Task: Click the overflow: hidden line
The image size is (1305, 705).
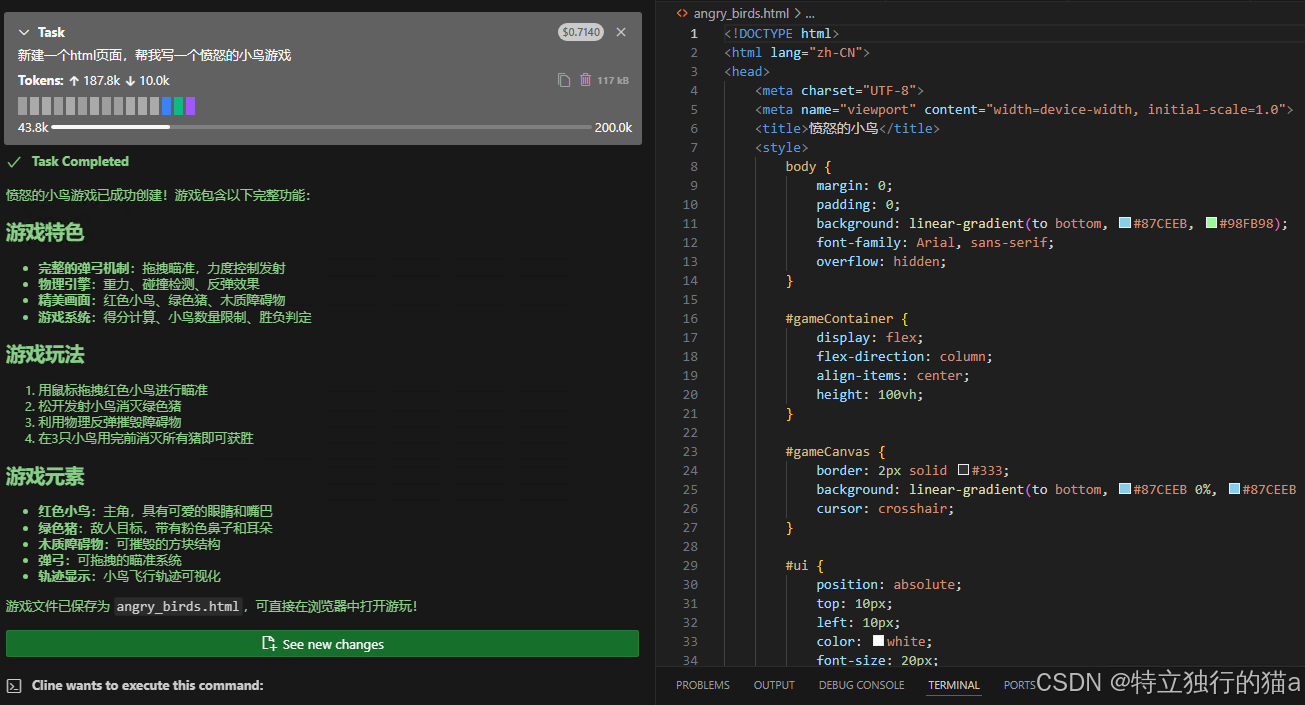Action: point(881,261)
